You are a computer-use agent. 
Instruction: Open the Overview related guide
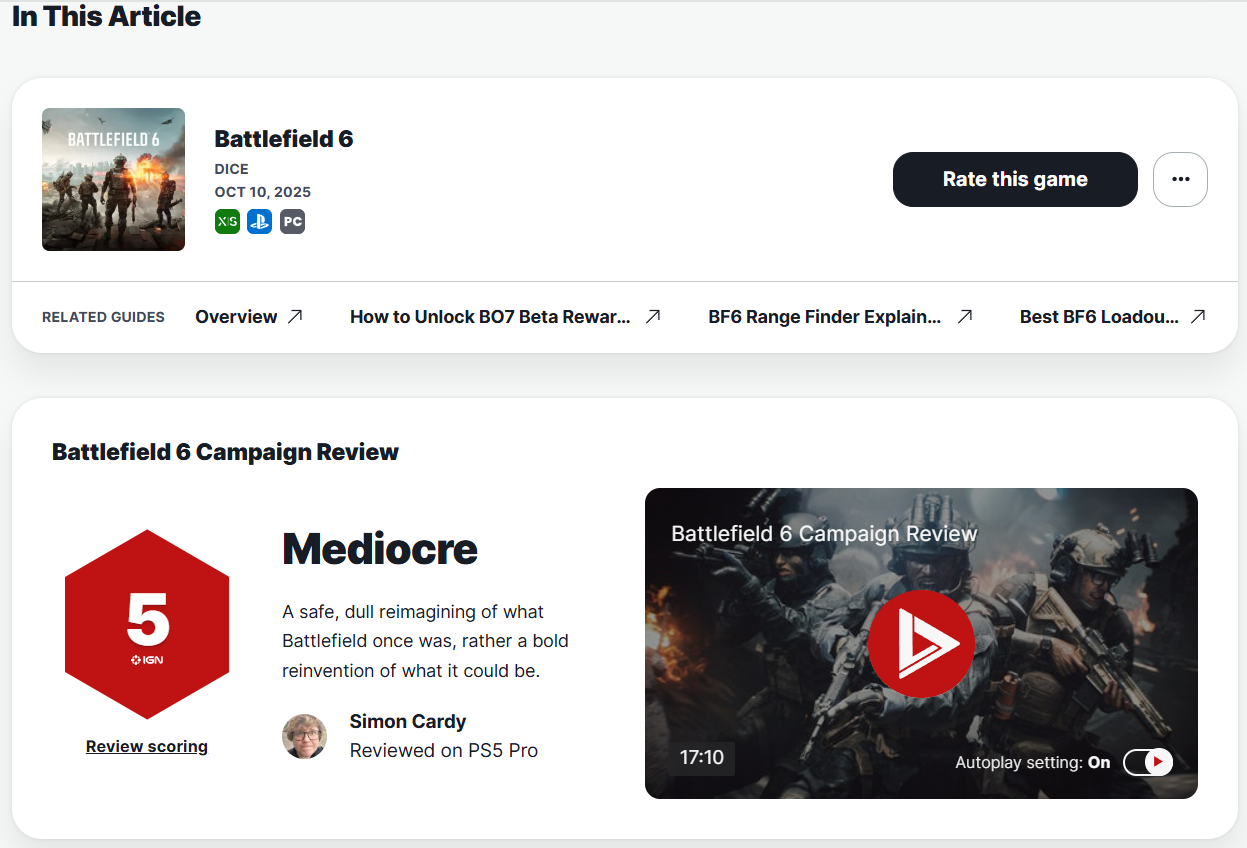click(x=236, y=317)
